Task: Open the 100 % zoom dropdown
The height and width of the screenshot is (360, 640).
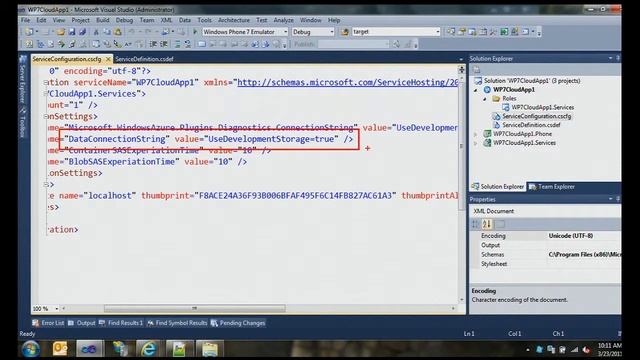Action: coord(57,309)
